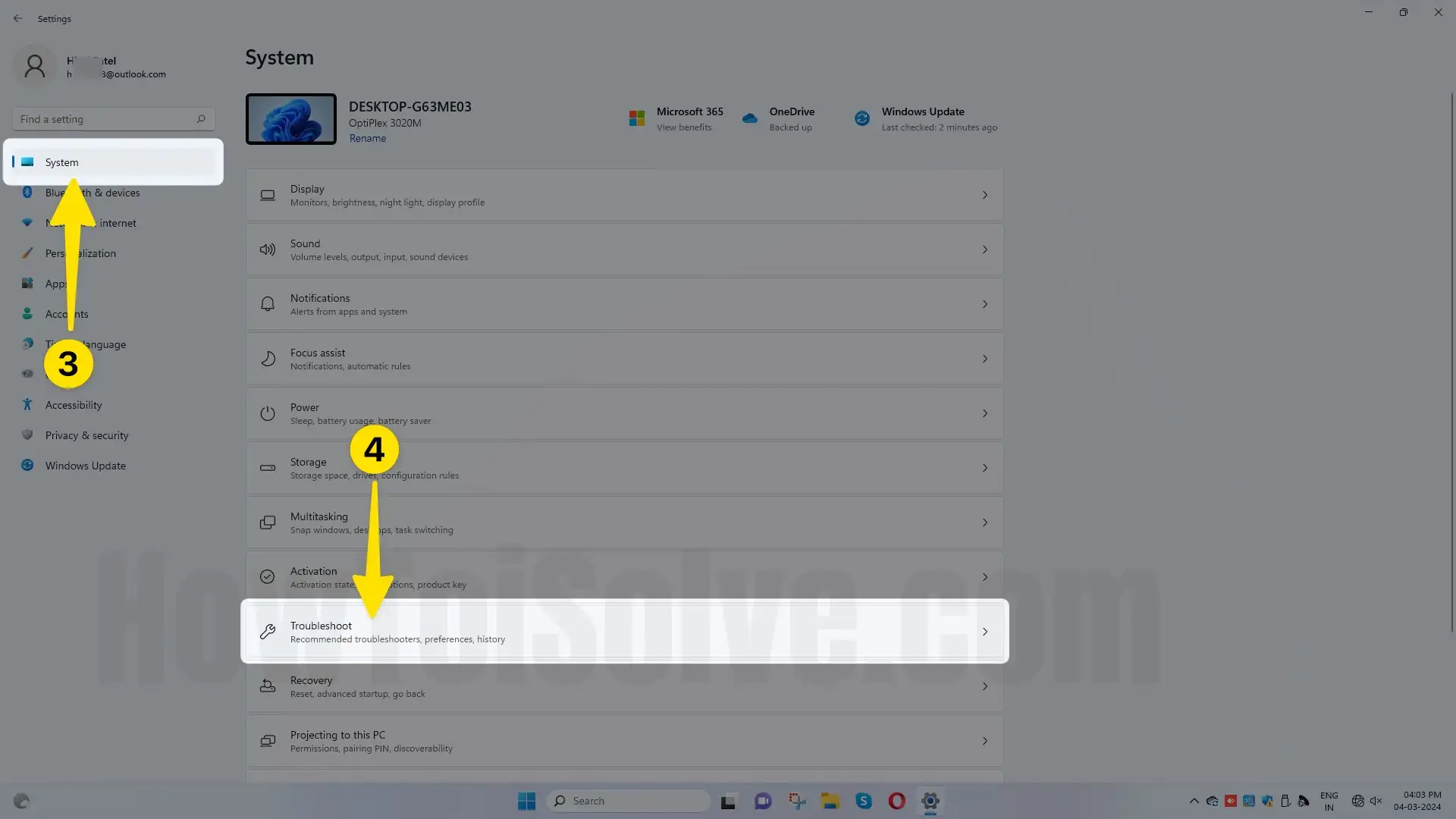Open Network & internet in the sidebar
Image resolution: width=1456 pixels, height=819 pixels.
click(114, 223)
